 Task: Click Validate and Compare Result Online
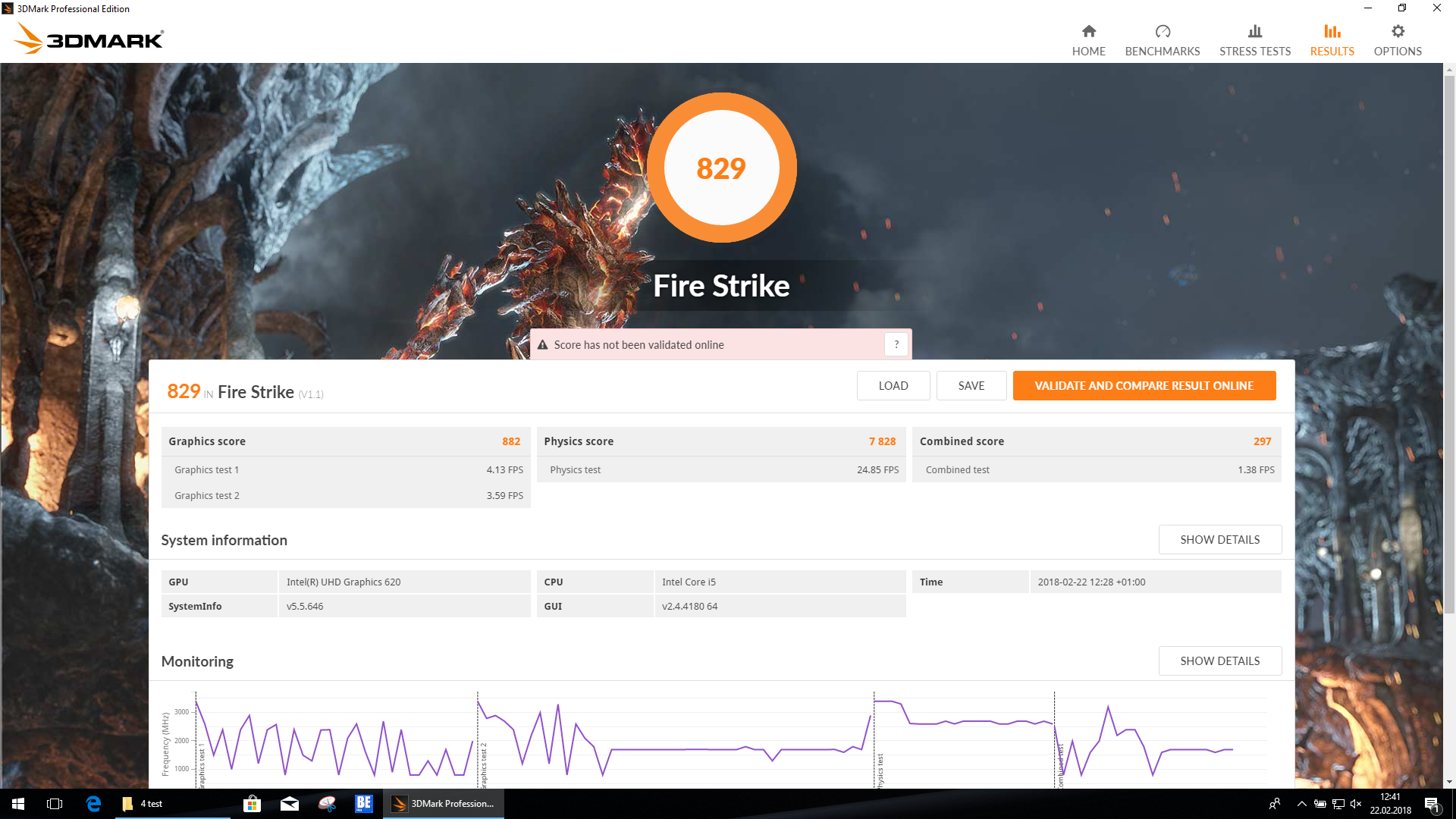point(1144,385)
